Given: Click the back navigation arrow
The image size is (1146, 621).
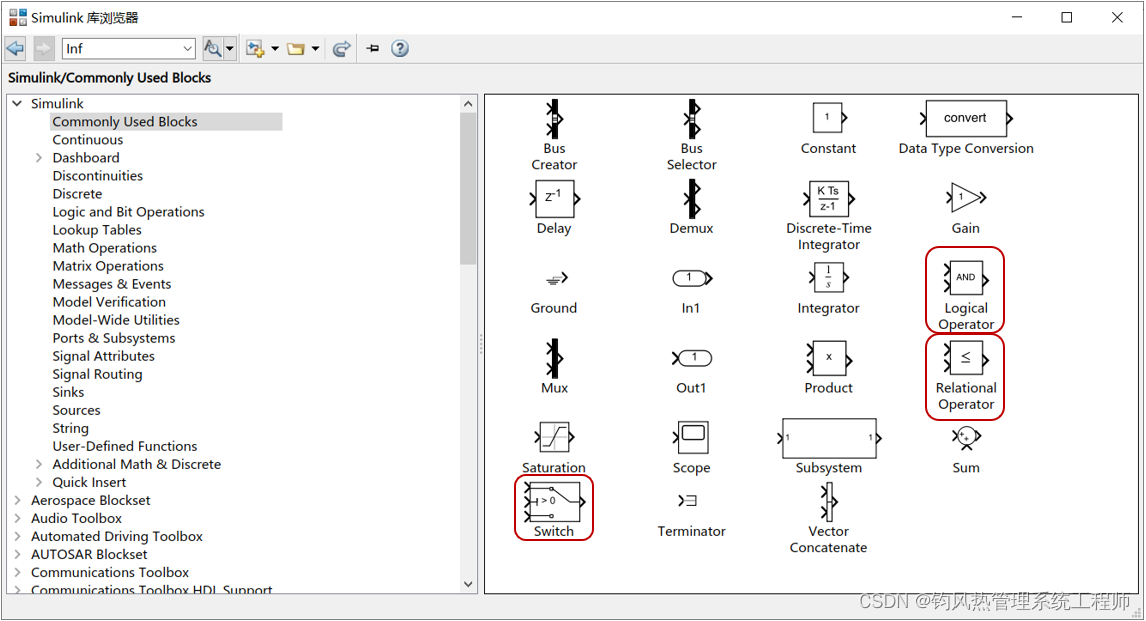Looking at the screenshot, I should 15,49.
